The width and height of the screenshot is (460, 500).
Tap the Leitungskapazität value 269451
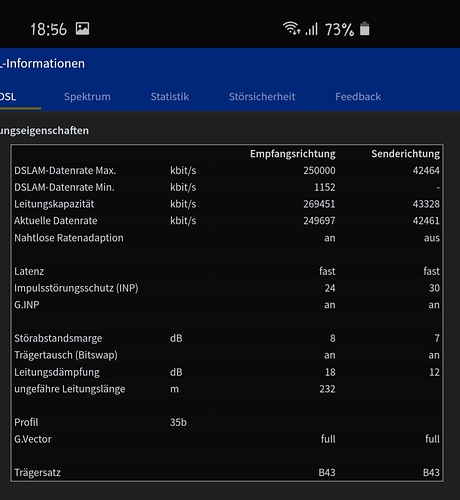[319, 204]
